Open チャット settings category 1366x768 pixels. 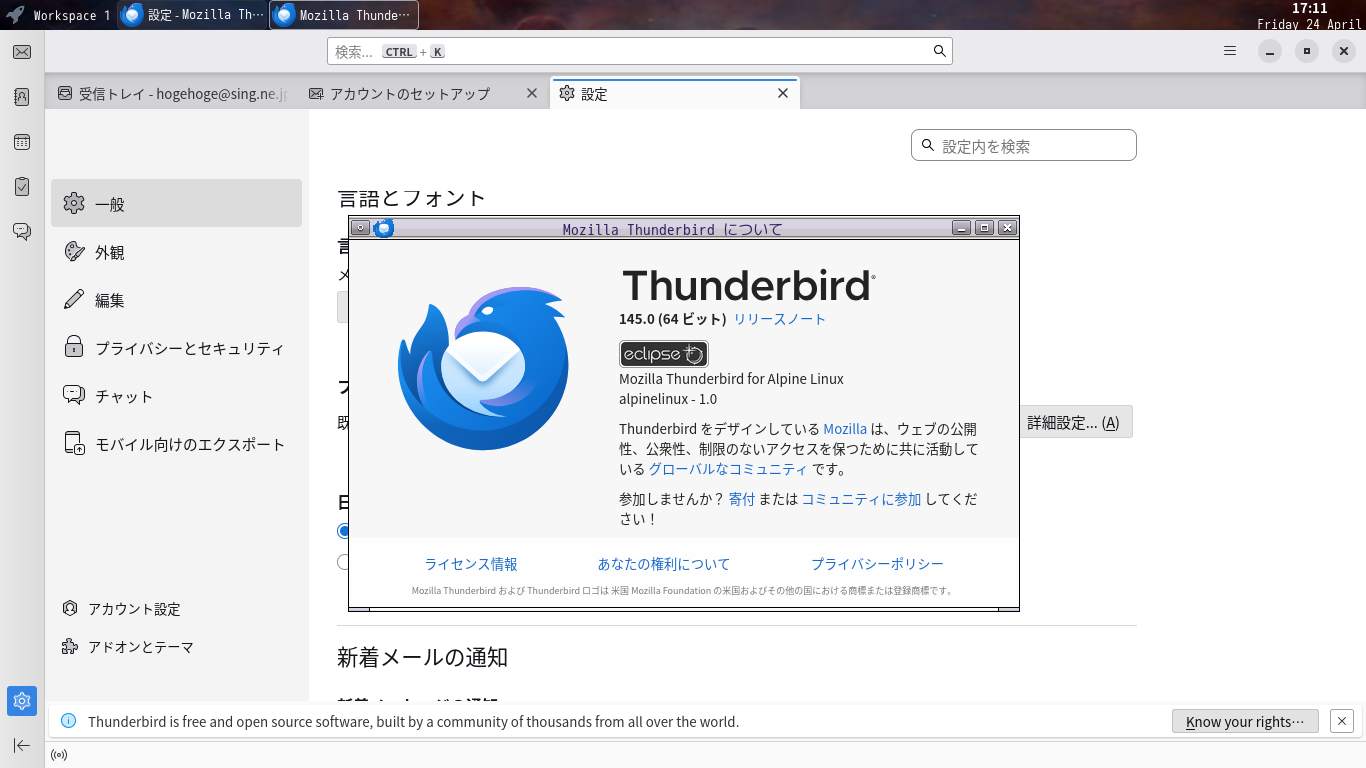pyautogui.click(x=176, y=396)
